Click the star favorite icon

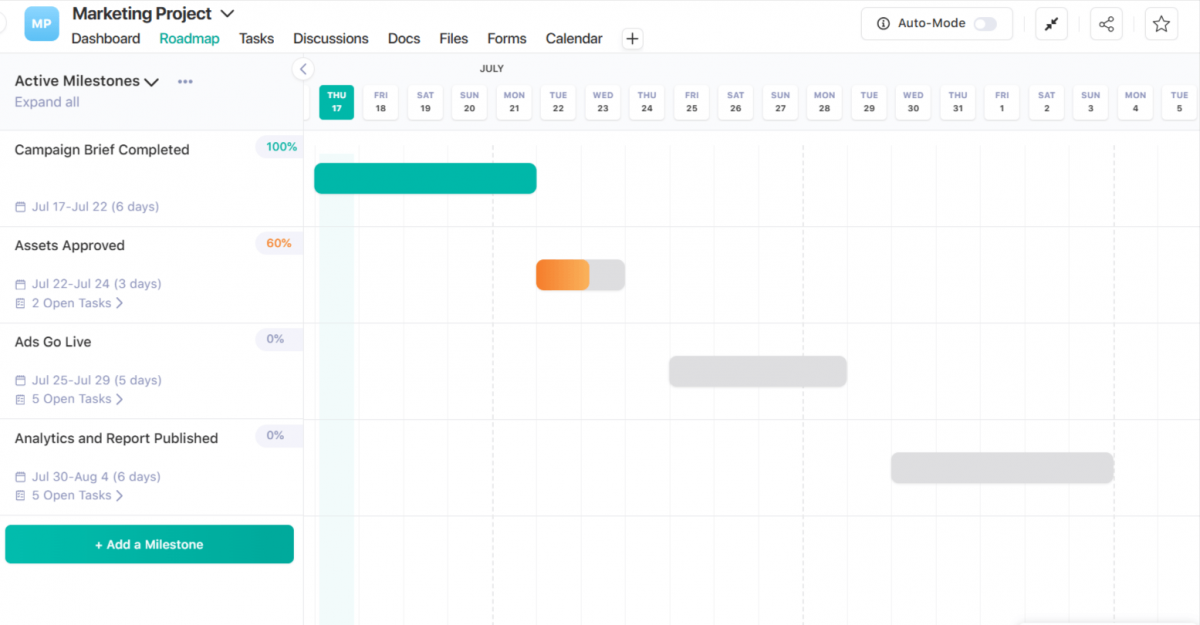(1161, 23)
